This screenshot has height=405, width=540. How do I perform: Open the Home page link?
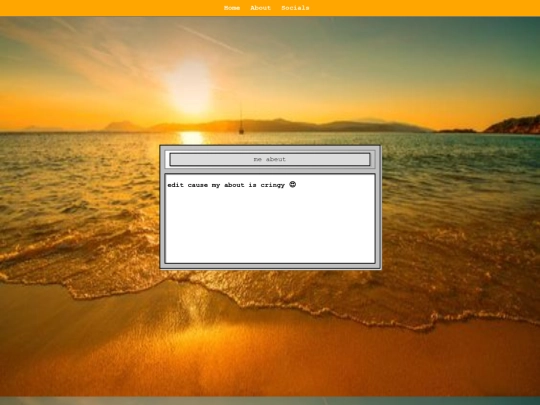coord(232,8)
